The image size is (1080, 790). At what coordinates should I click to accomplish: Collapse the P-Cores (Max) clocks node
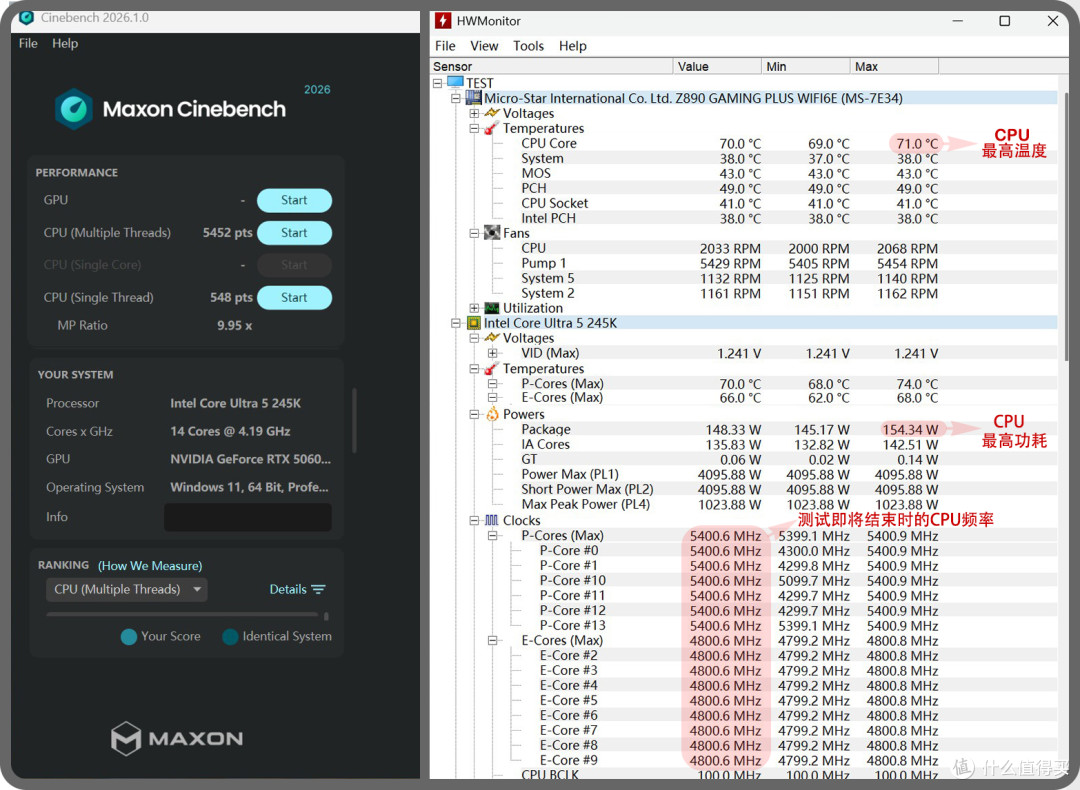(492, 535)
